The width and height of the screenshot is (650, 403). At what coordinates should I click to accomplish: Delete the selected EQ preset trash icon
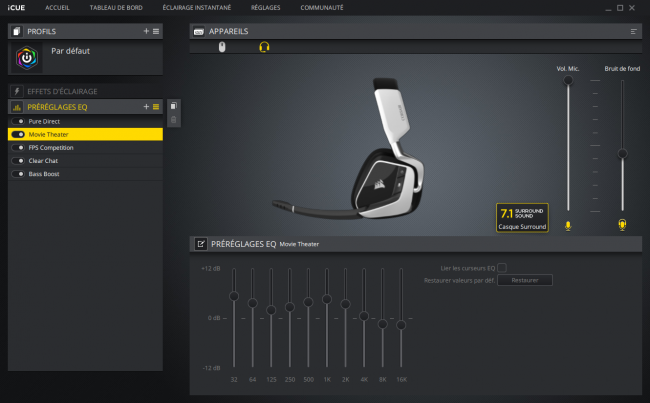click(174, 120)
